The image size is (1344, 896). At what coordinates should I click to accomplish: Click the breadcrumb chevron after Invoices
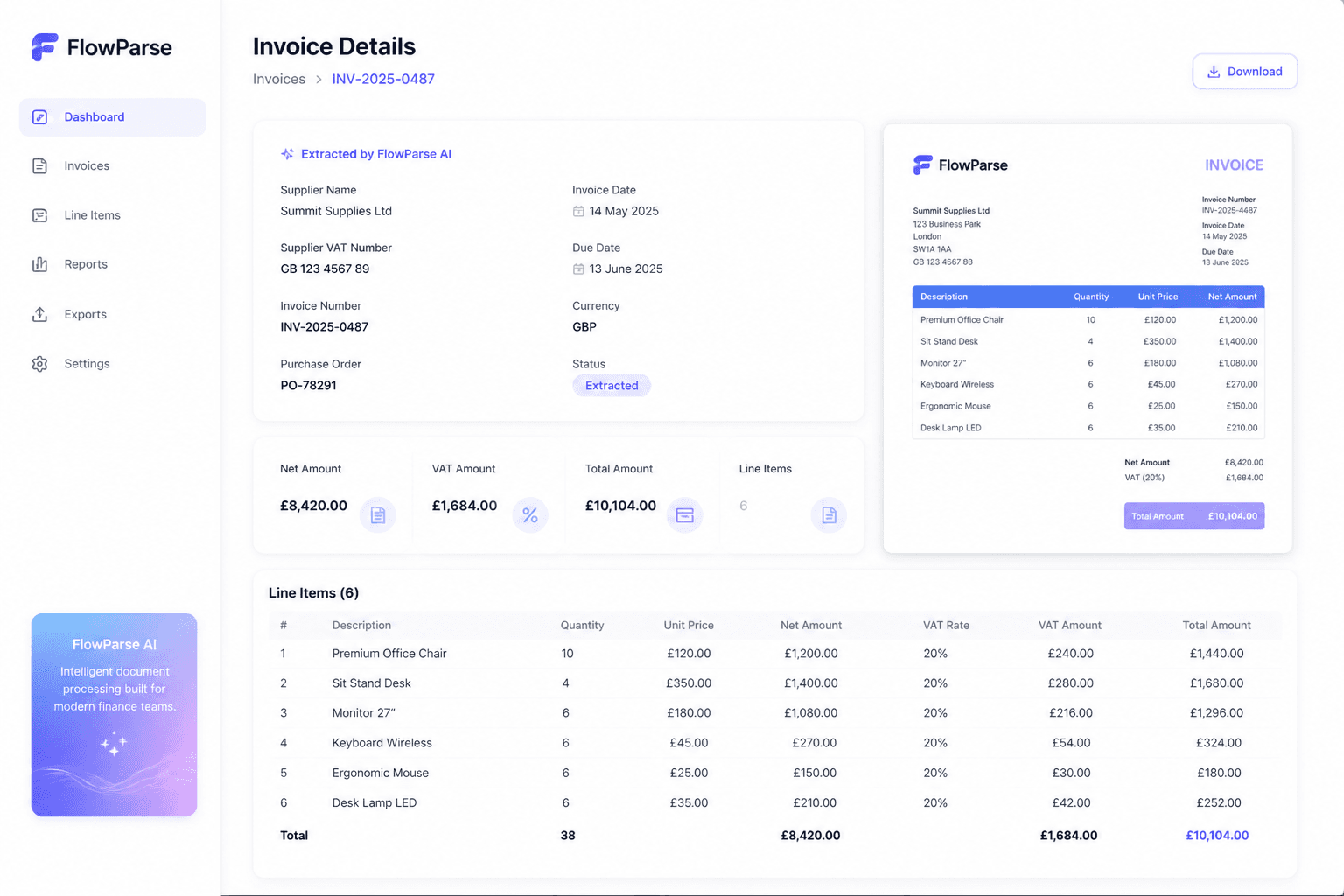tap(318, 80)
